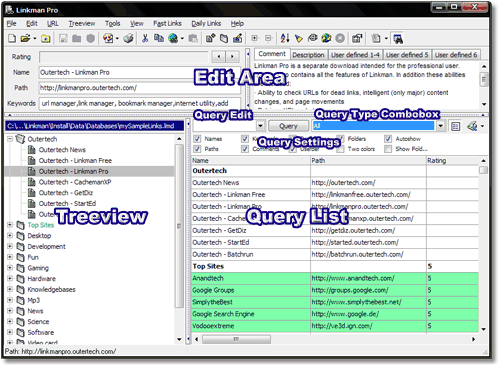The width and height of the screenshot is (500, 367).
Task: Click the Name column header
Action: [x=251, y=160]
